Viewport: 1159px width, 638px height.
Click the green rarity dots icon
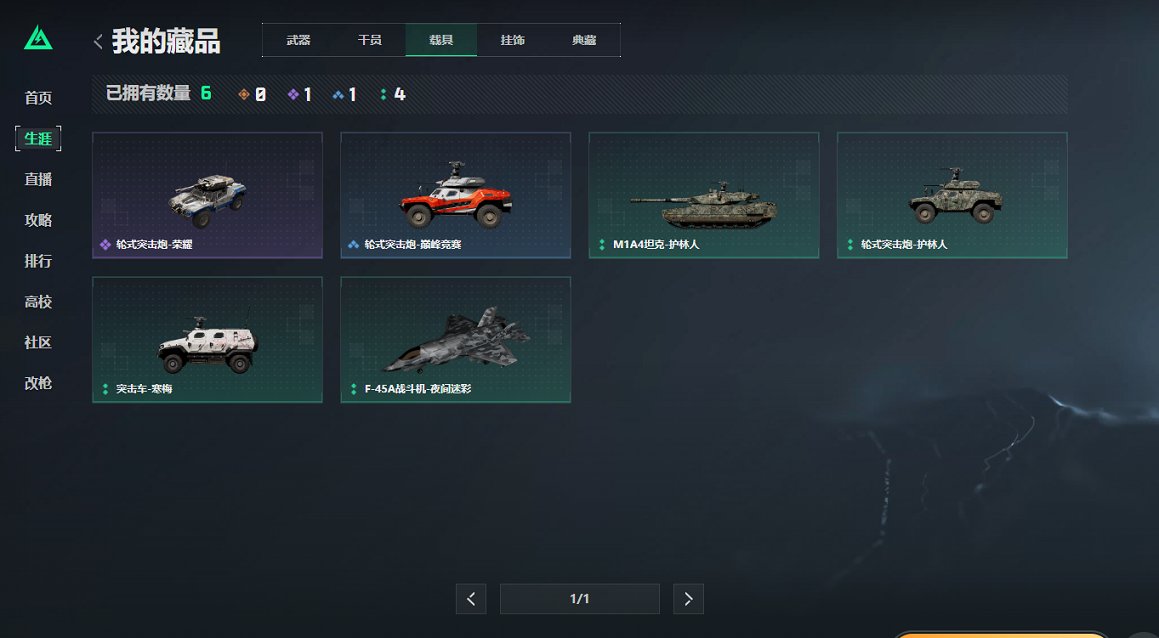(383, 94)
